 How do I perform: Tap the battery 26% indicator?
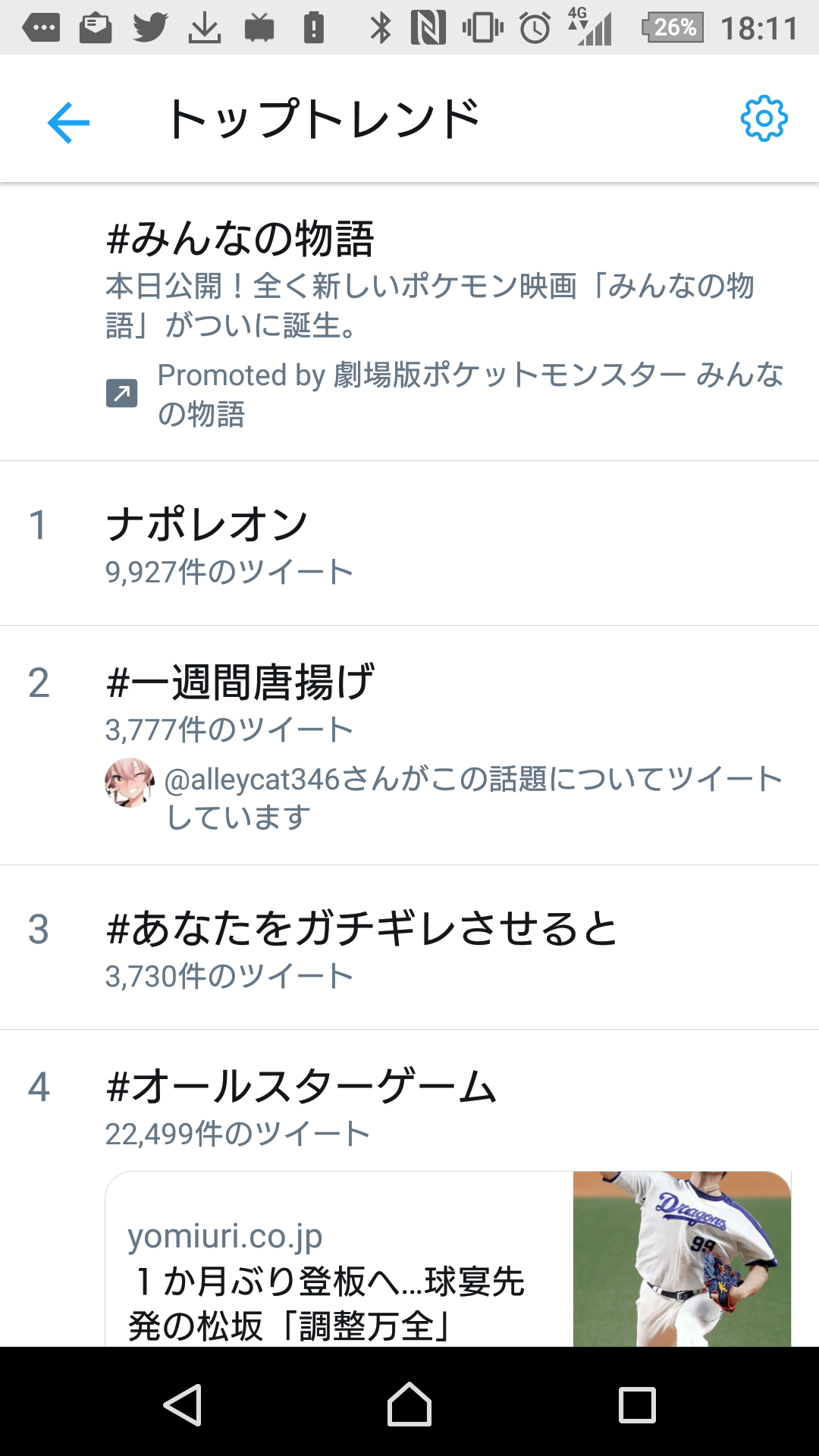673,28
